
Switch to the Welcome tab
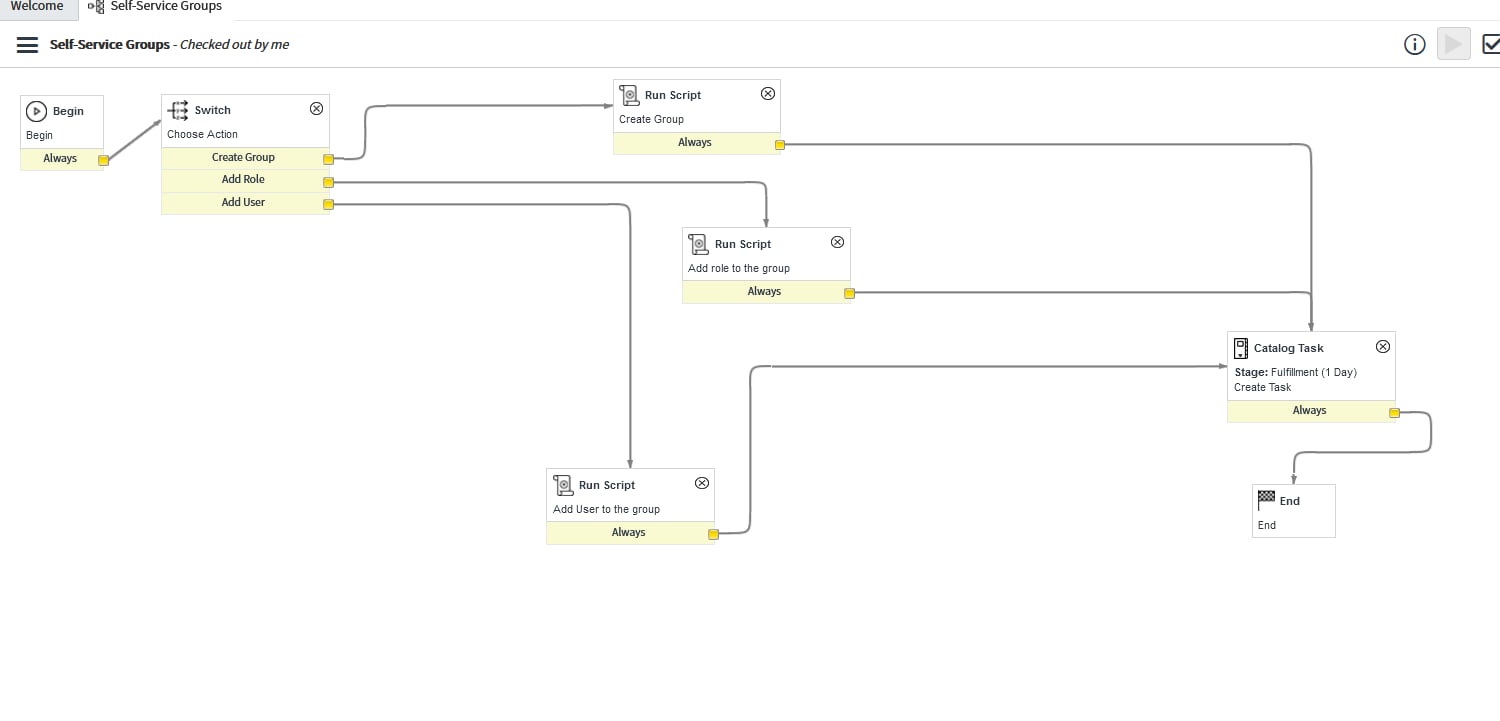click(37, 6)
